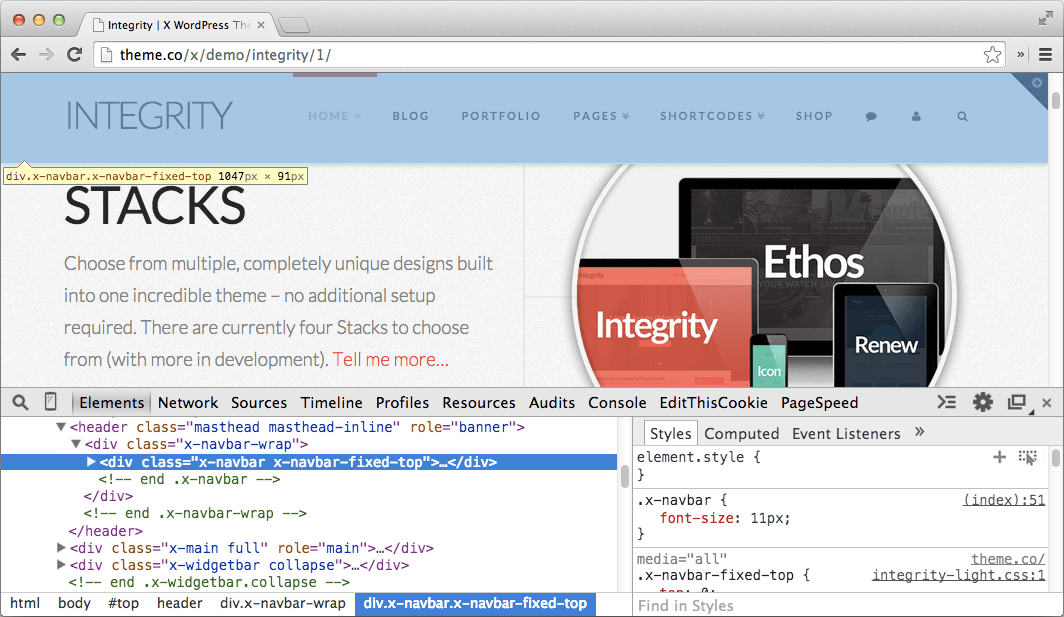The height and width of the screenshot is (617, 1064).
Task: Toggle element state icon in Styles pane
Action: [1028, 457]
